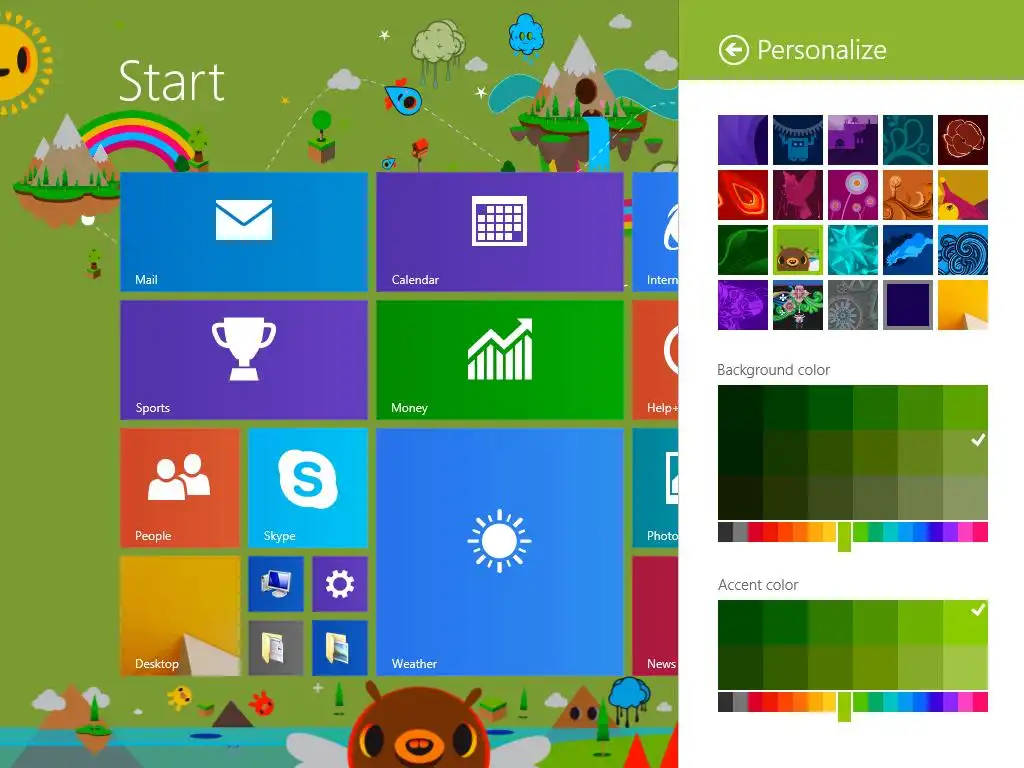Pick the darkest top-left Accent color shade

pyautogui.click(x=741, y=622)
